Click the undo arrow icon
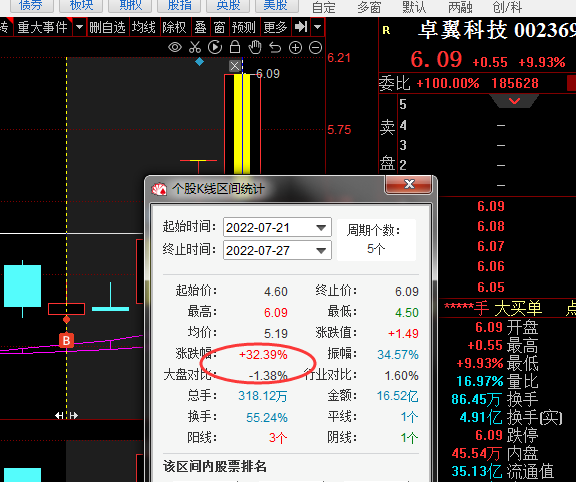Viewport: 576px width, 482px height. [275, 47]
